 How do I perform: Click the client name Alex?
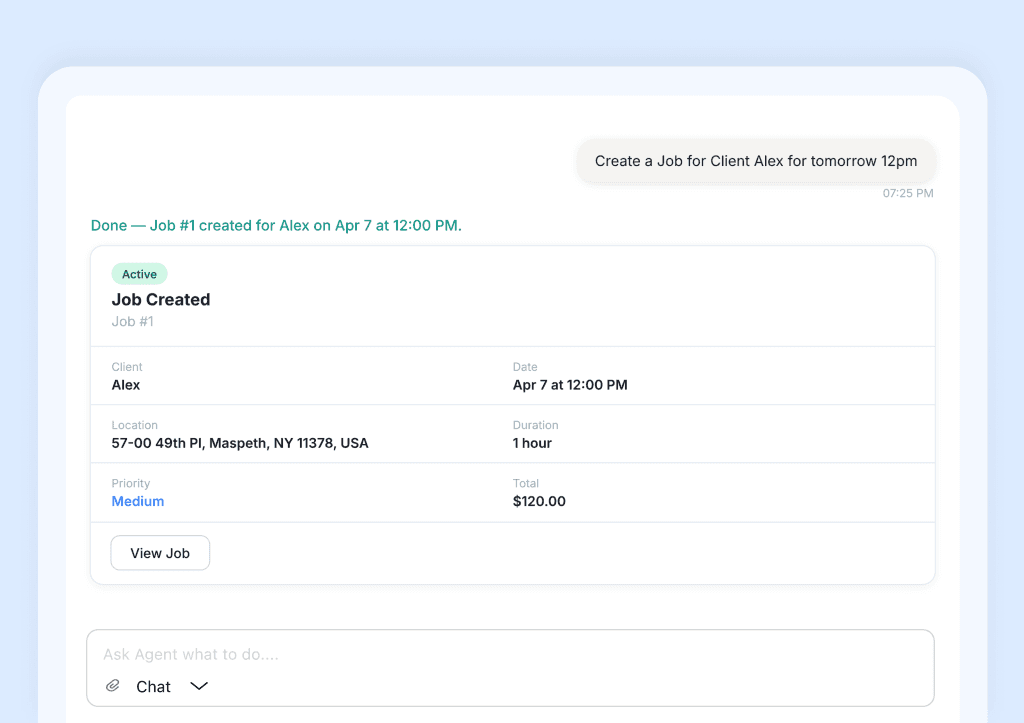coord(125,385)
